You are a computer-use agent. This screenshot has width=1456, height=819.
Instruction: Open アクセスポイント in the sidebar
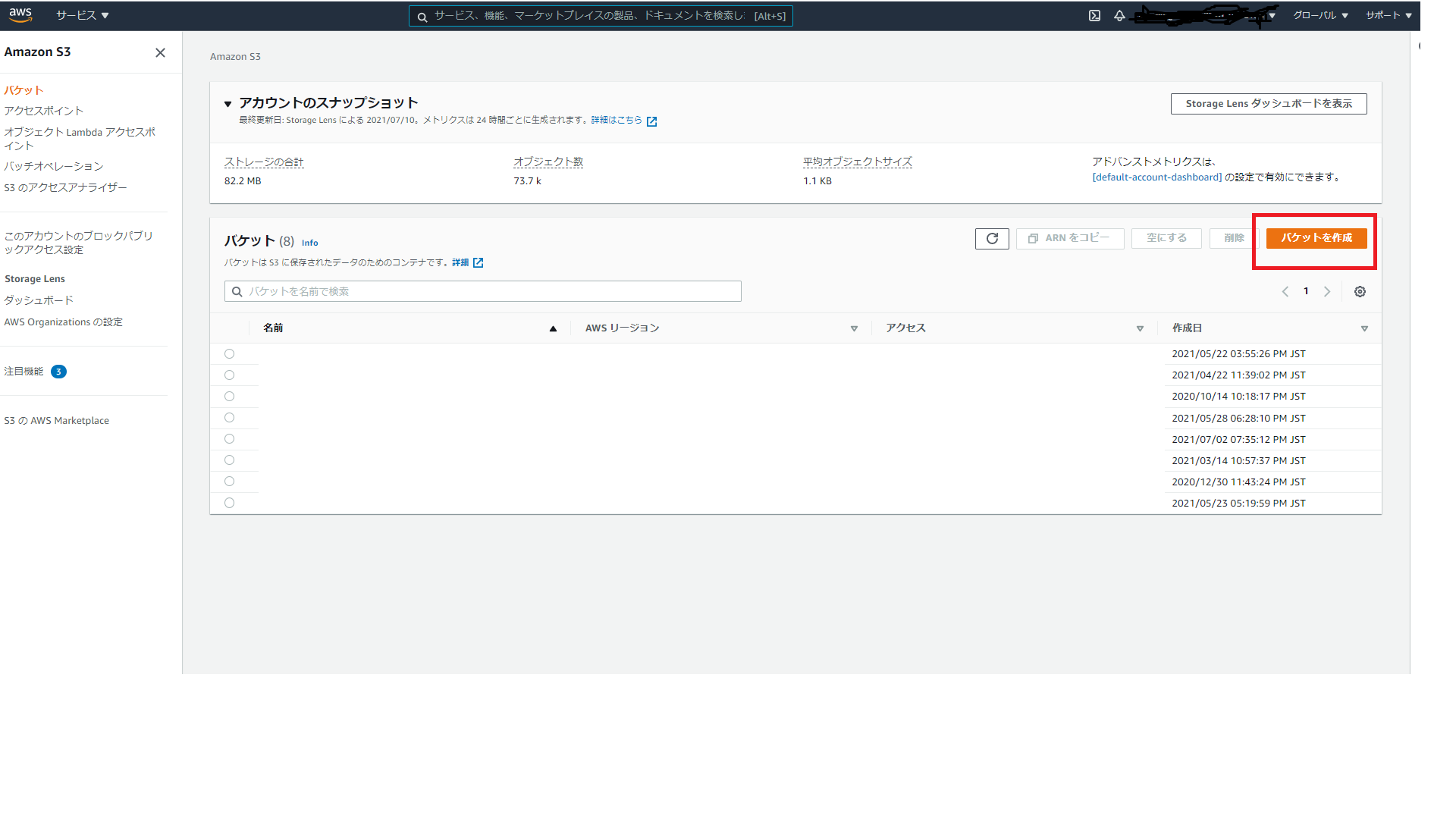pyautogui.click(x=43, y=111)
